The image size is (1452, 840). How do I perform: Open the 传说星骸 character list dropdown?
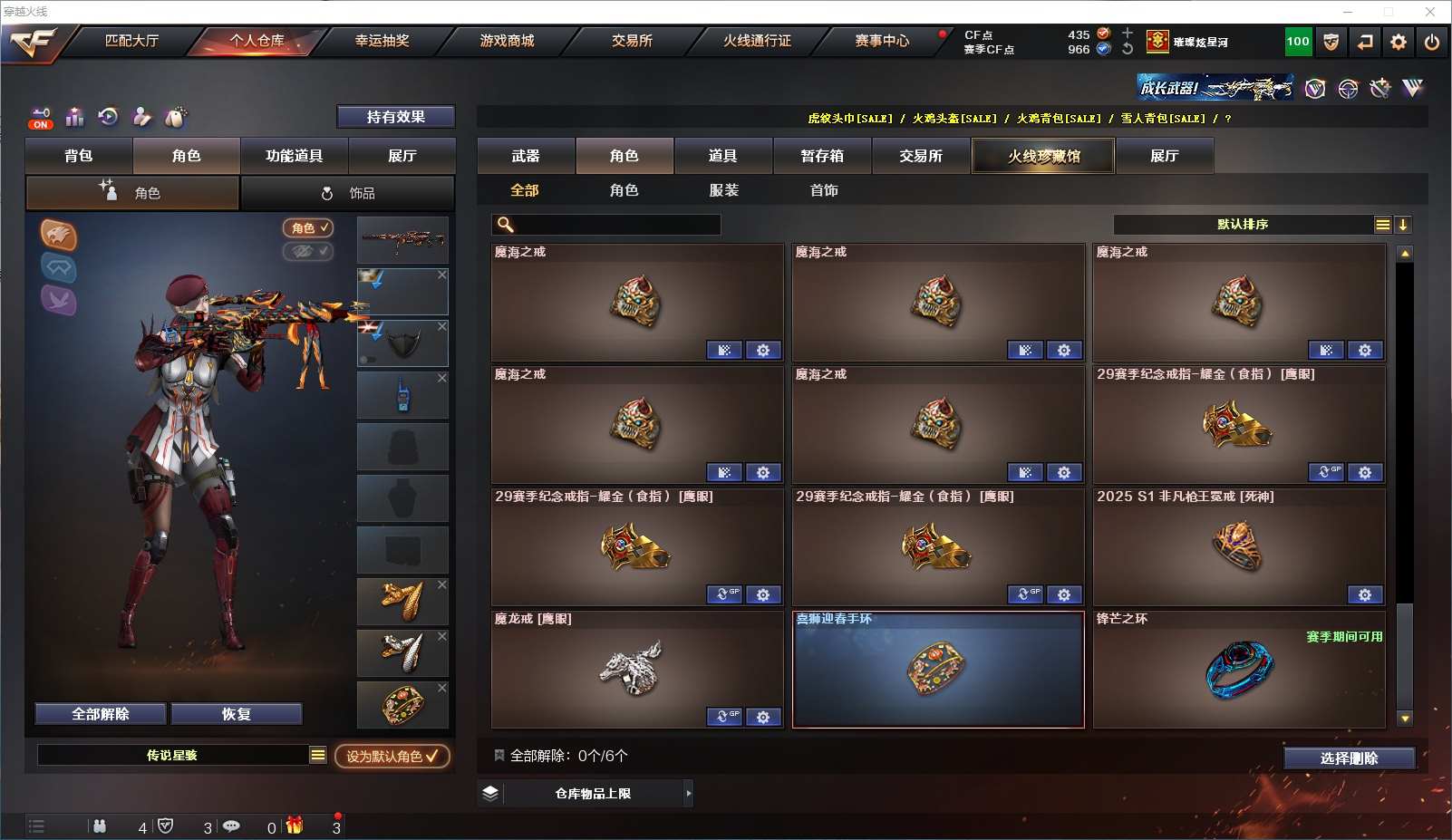coord(318,756)
